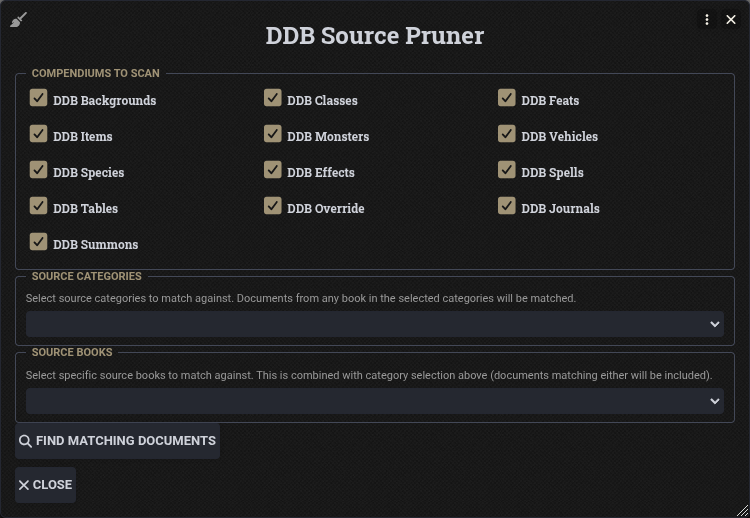Click the Close button at bottom
The height and width of the screenshot is (518, 750).
click(x=45, y=485)
